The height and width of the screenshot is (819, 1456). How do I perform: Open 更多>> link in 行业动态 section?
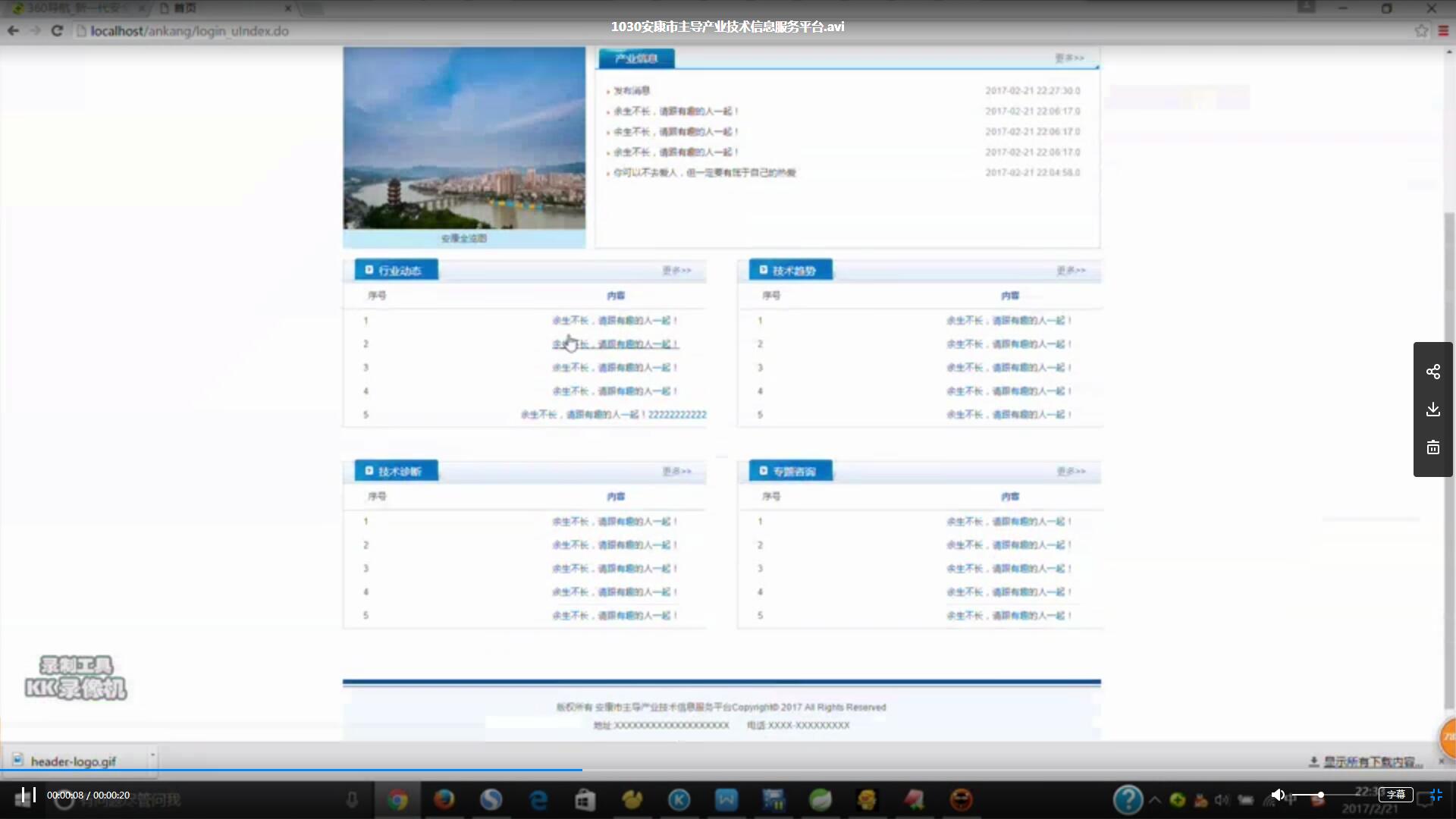(x=676, y=271)
